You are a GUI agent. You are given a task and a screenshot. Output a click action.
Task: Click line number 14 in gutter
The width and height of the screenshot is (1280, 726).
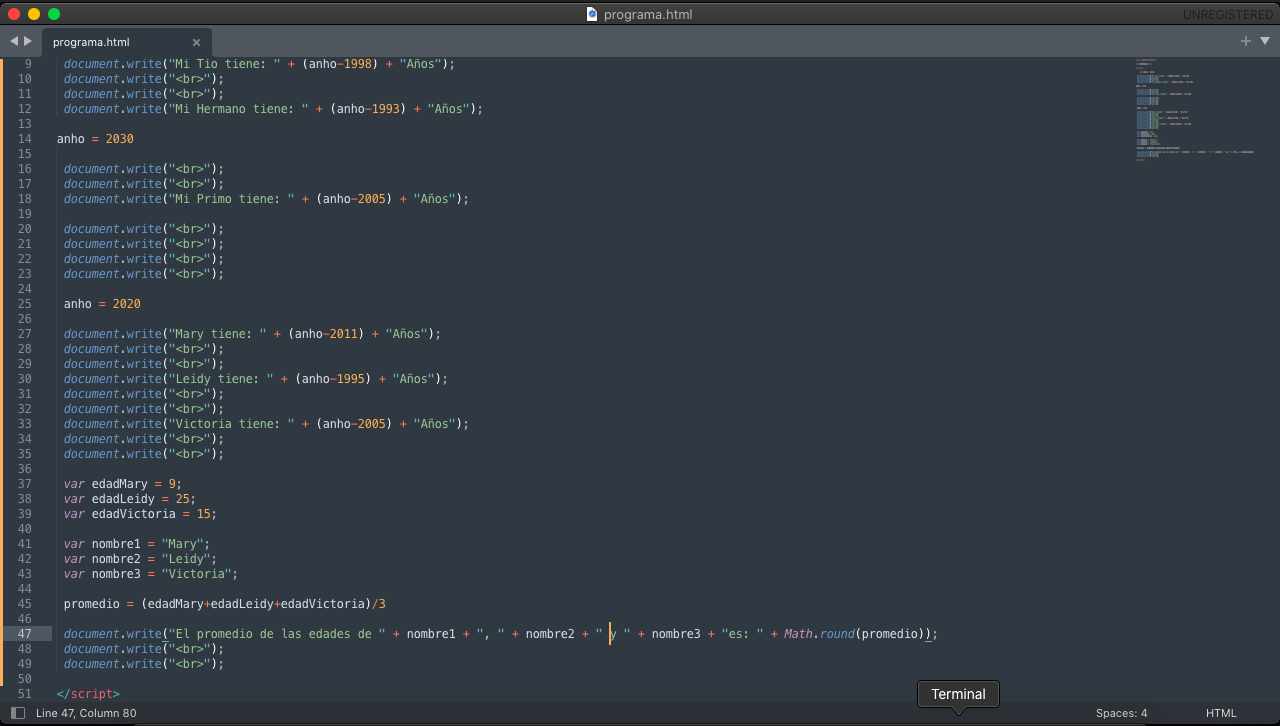25,139
